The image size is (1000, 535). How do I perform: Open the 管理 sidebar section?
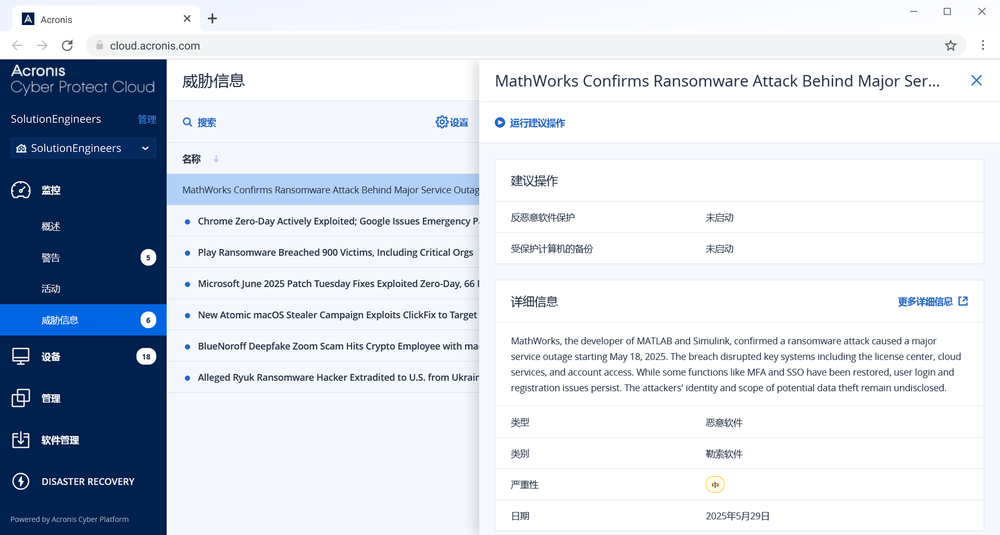[83, 398]
